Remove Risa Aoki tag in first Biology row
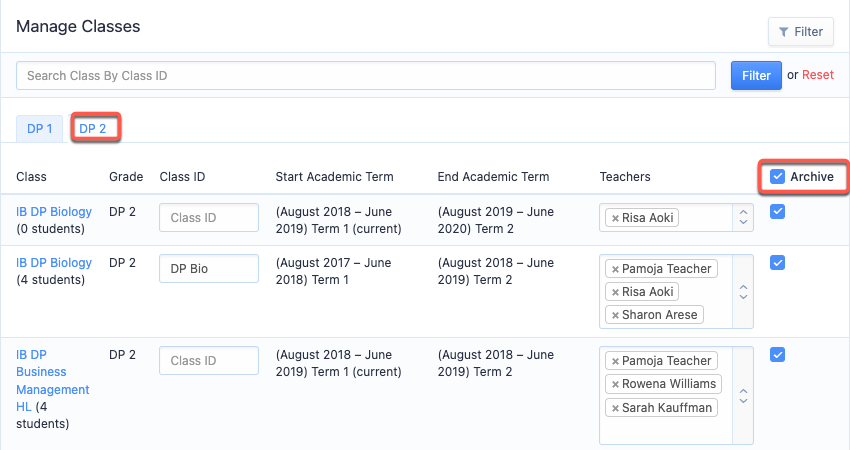The height and width of the screenshot is (450, 850). tap(615, 218)
